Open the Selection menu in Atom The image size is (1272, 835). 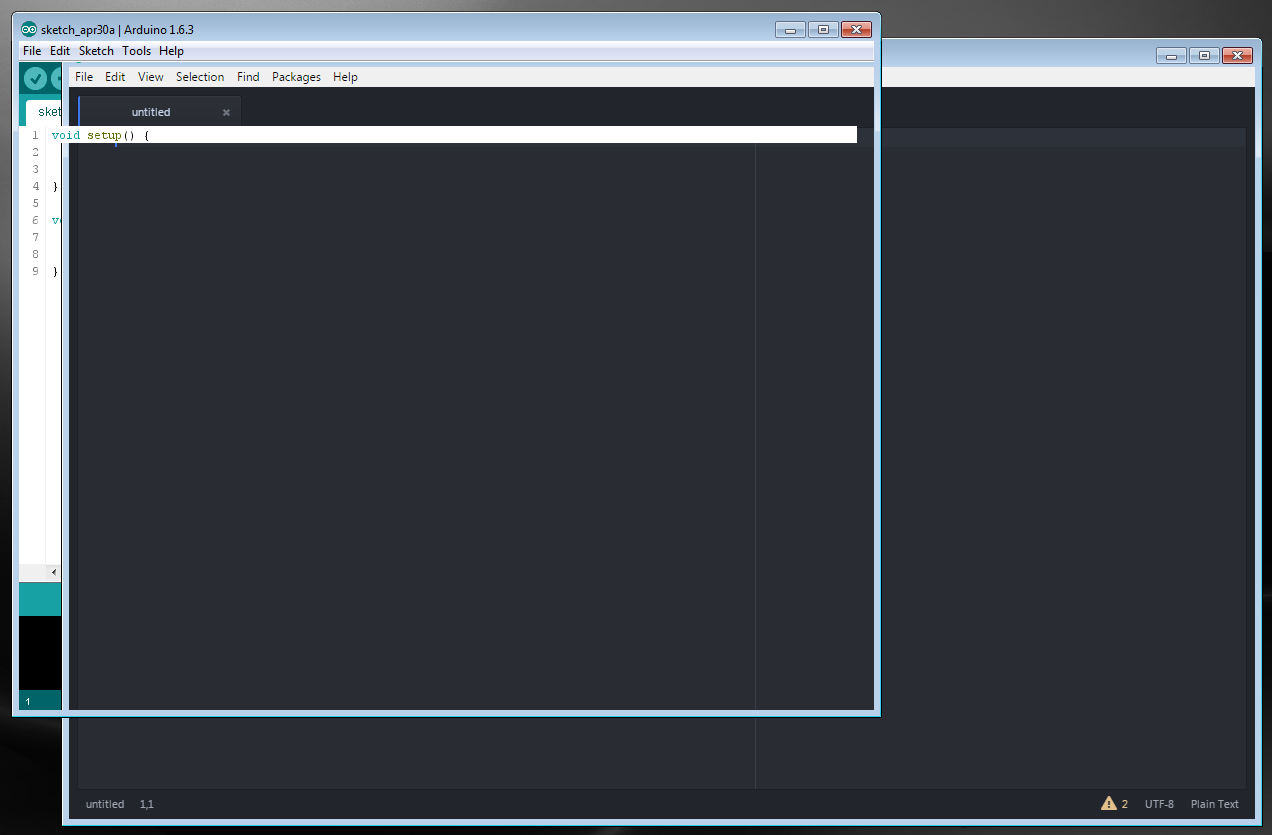[200, 77]
